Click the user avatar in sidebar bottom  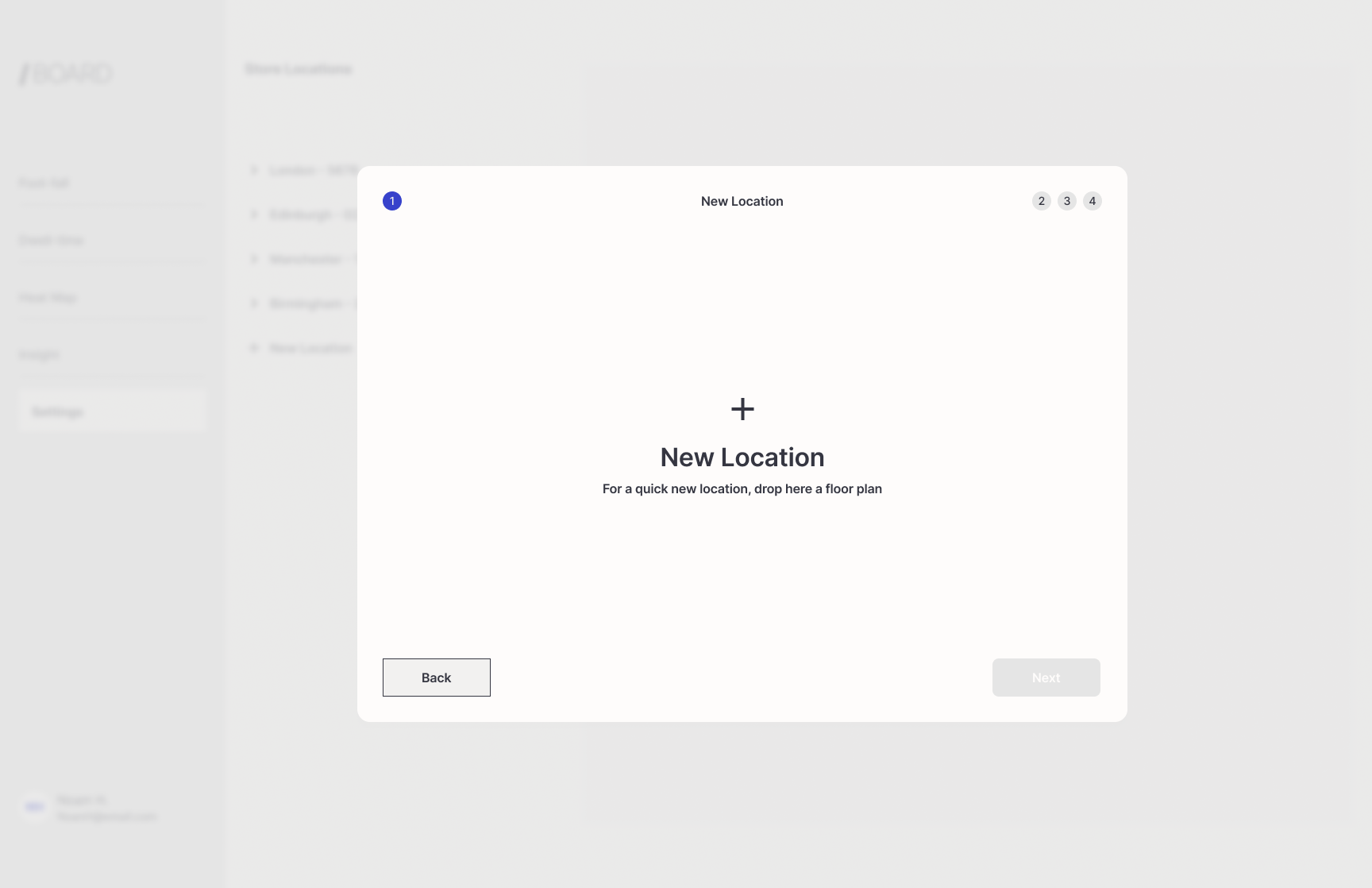point(34,807)
